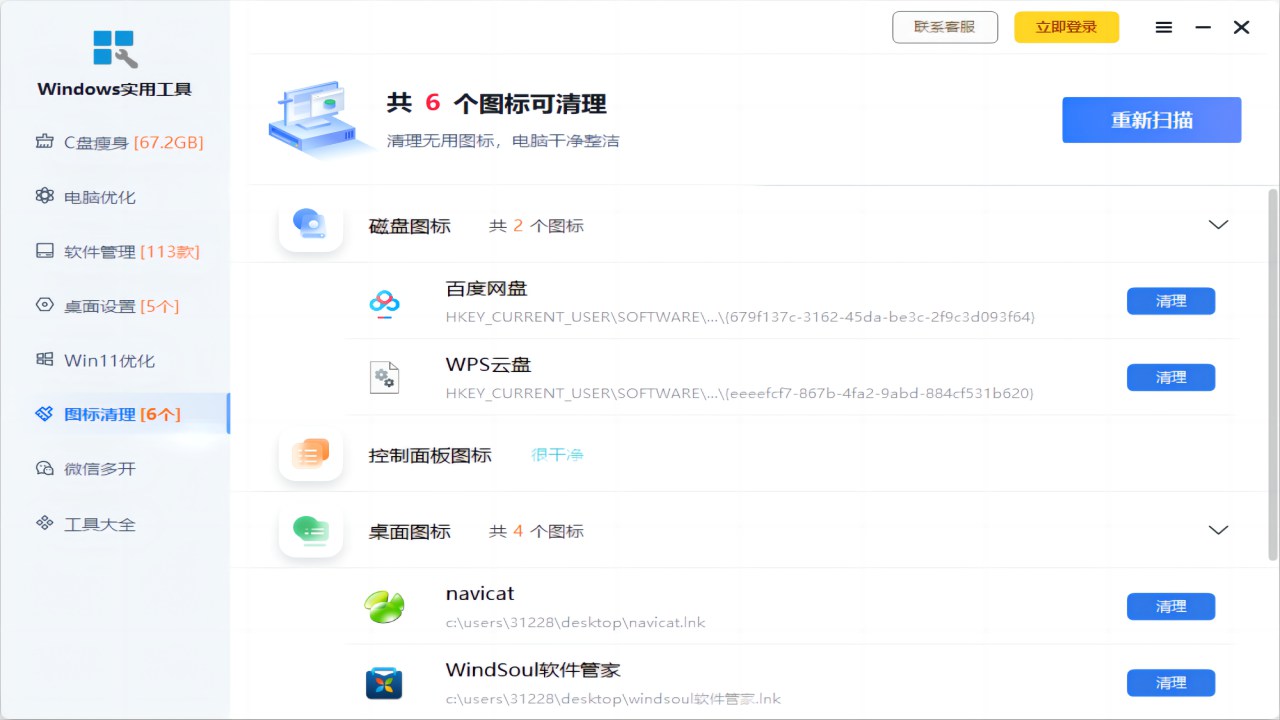The image size is (1280, 720).
Task: Click the 桌面图标 section title
Action: (410, 531)
